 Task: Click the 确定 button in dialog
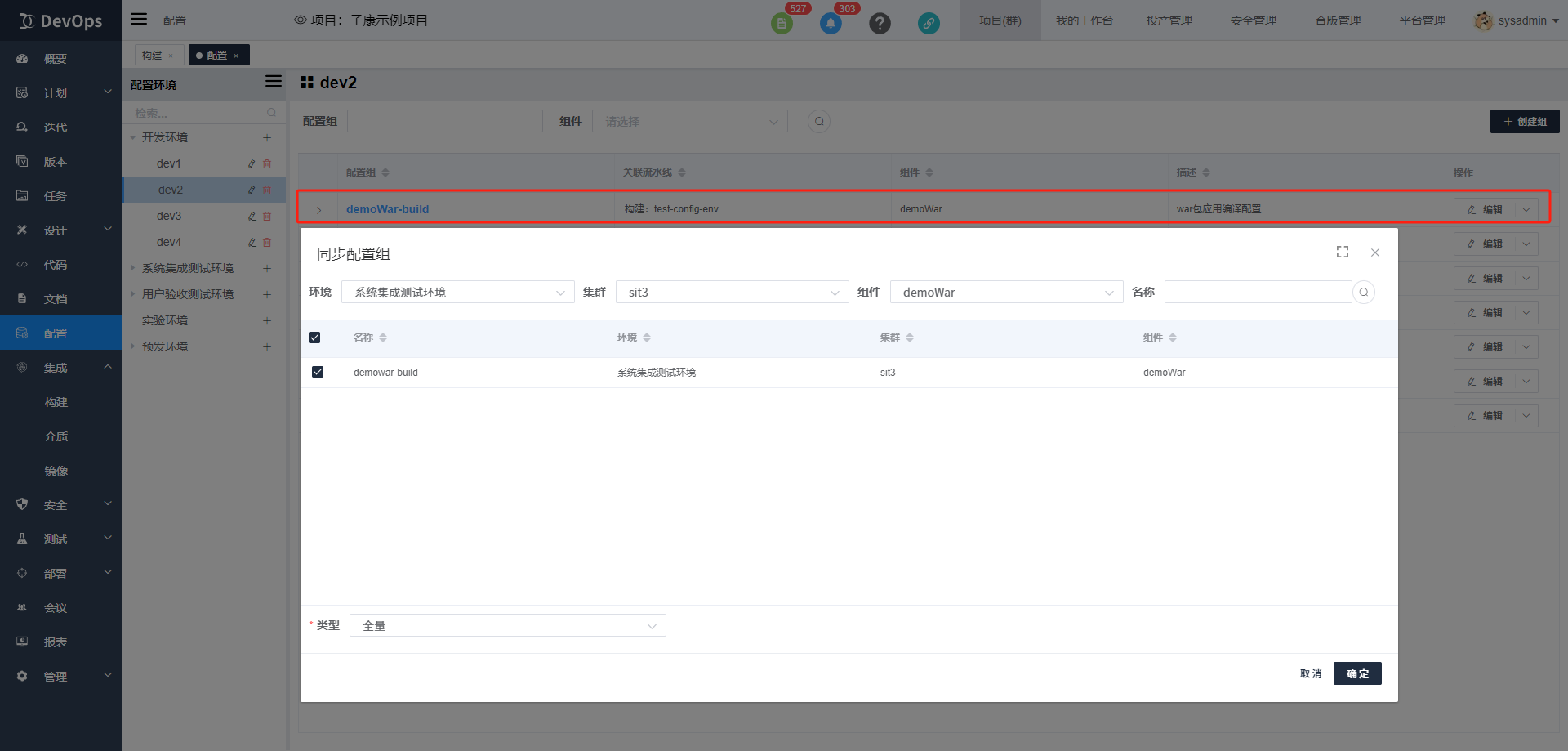tap(1356, 673)
